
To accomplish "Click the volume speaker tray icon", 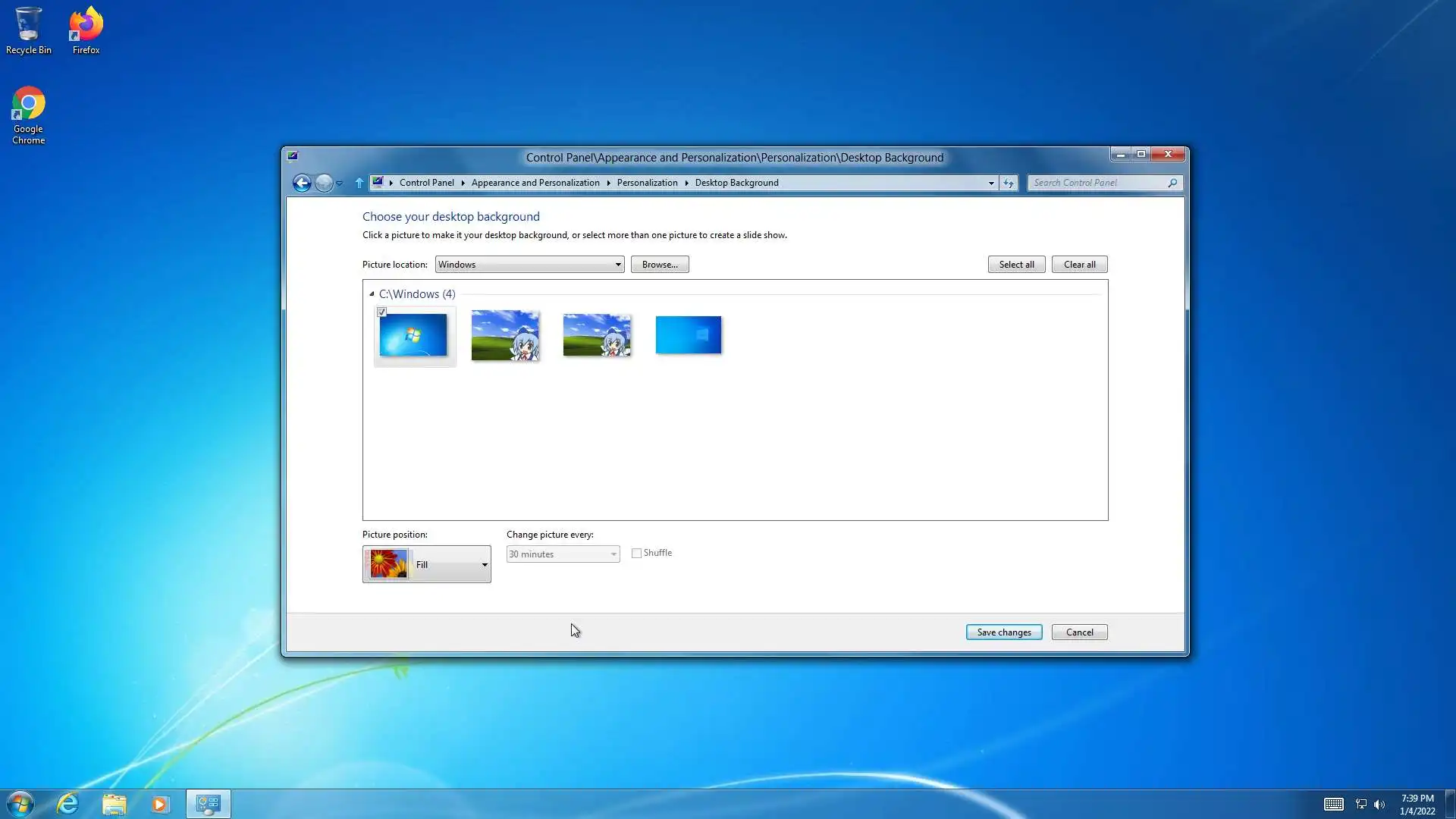I will pos(1379,805).
